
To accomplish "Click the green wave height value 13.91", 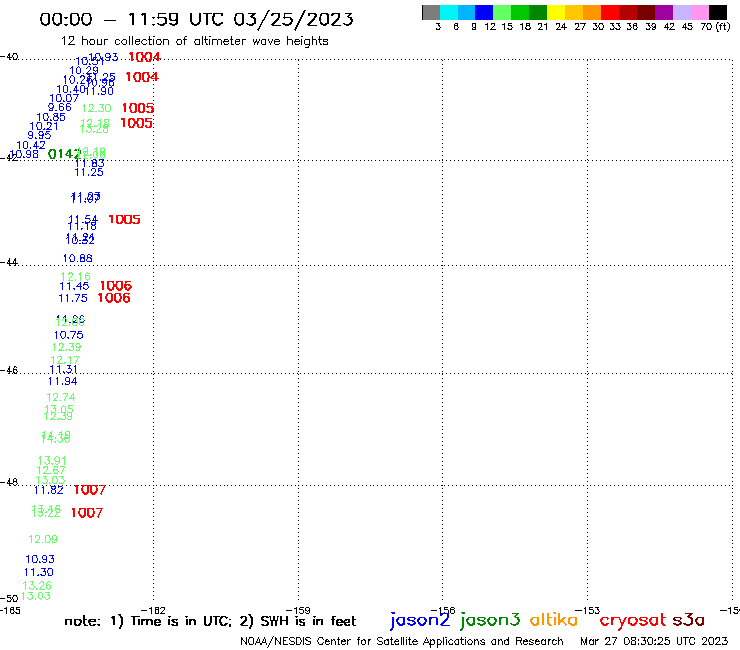I will (x=52, y=460).
